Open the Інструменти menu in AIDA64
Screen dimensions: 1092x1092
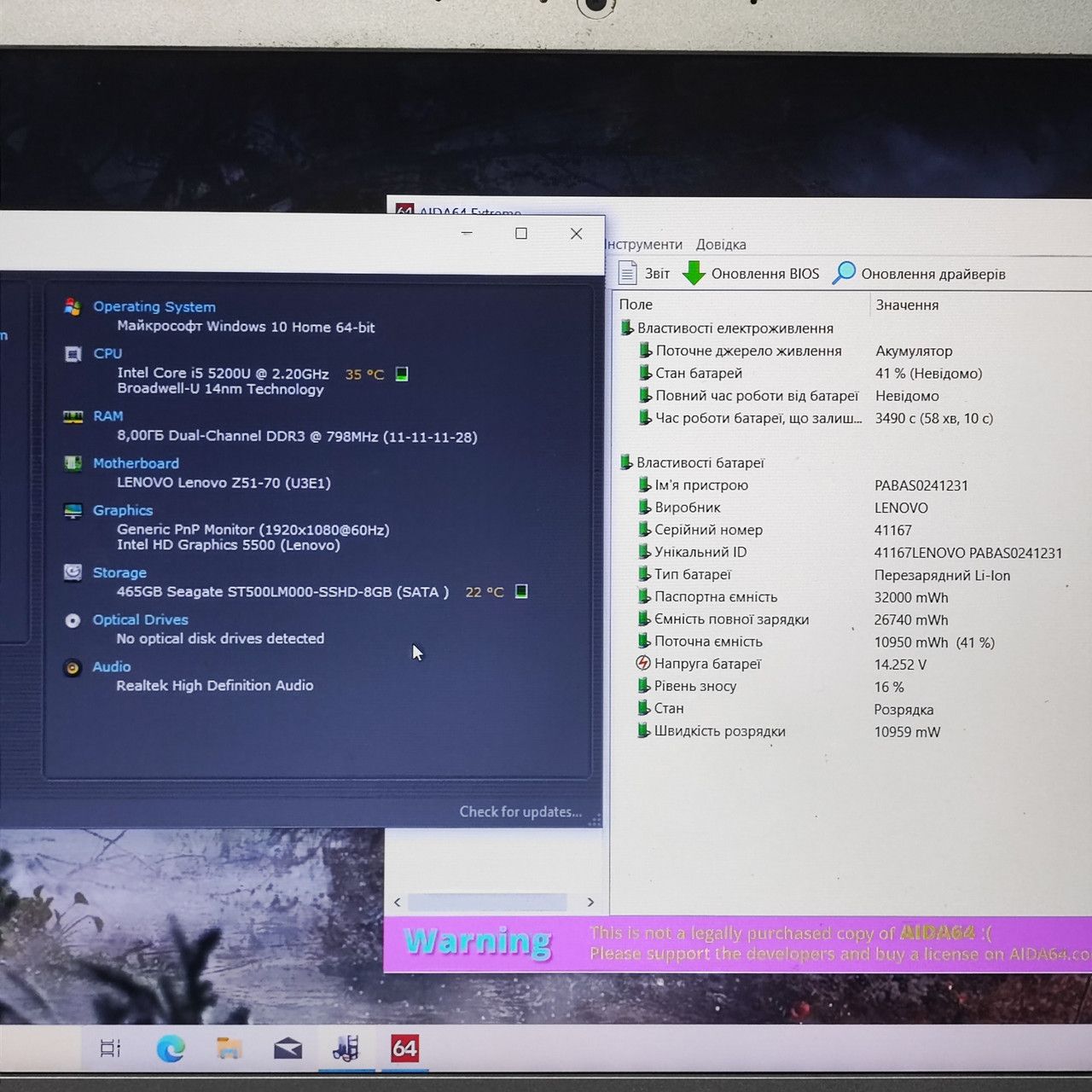coord(644,244)
